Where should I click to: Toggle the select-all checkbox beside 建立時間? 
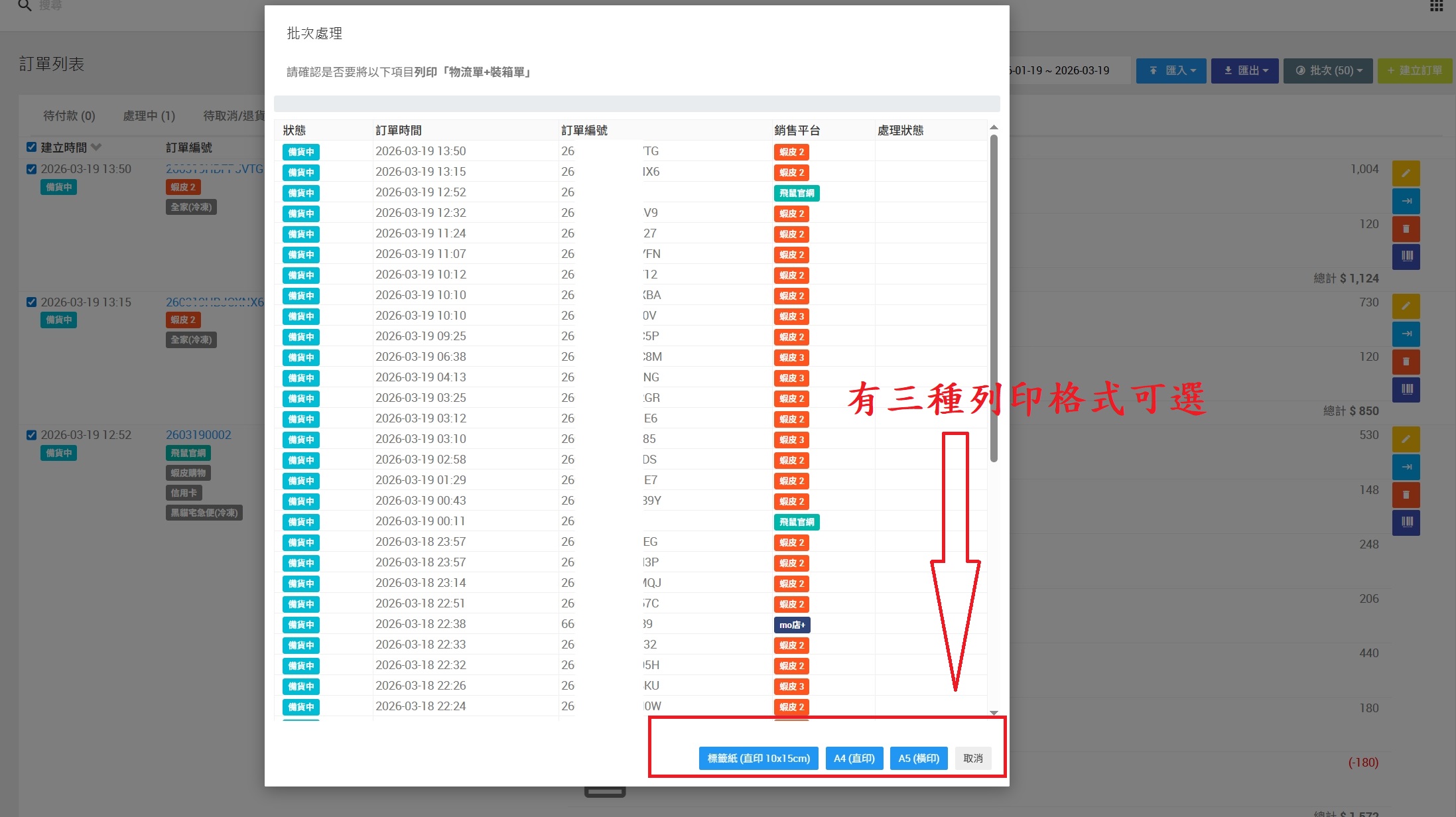point(31,147)
